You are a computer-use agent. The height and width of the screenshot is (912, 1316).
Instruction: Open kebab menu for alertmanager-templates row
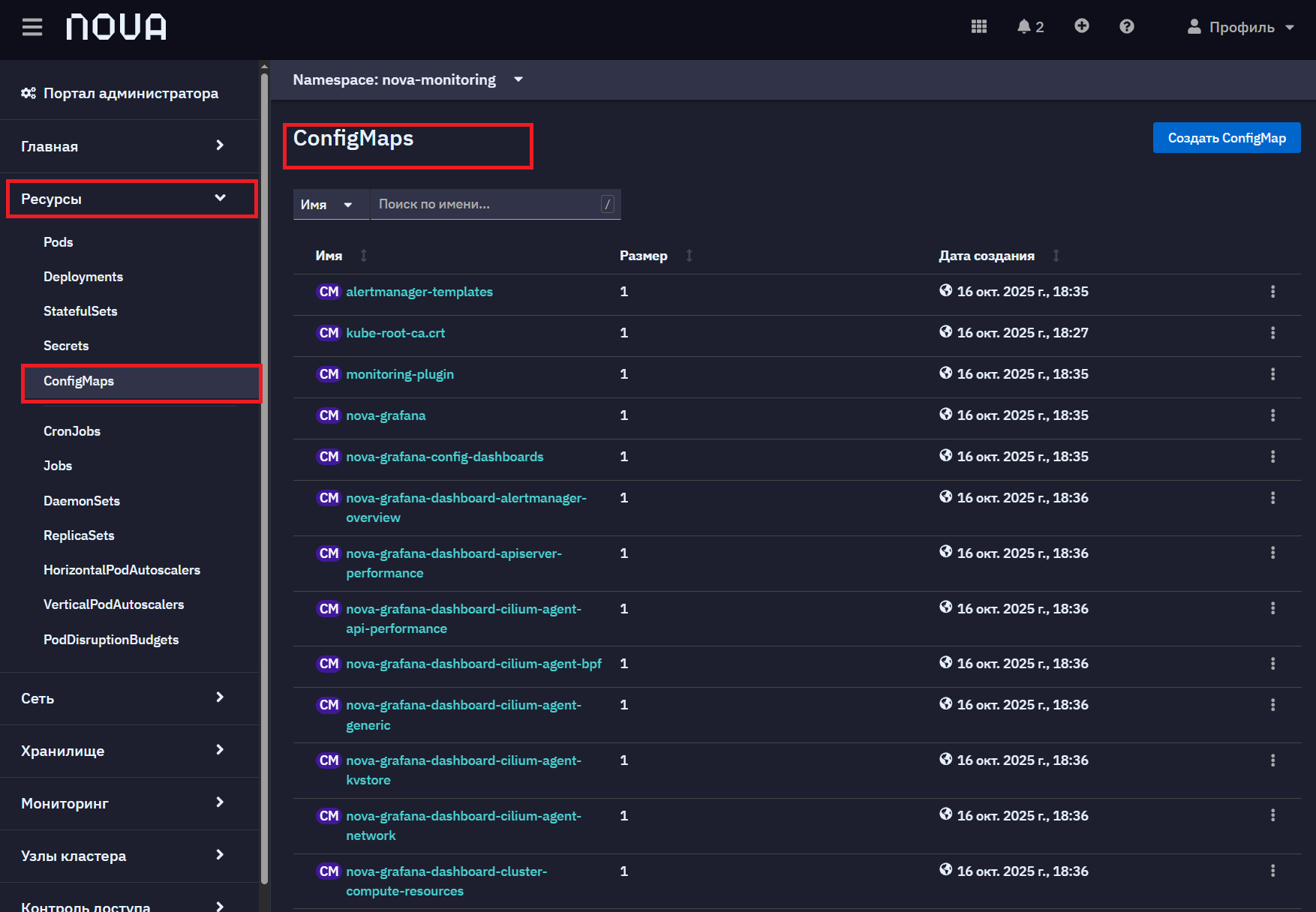[x=1272, y=292]
